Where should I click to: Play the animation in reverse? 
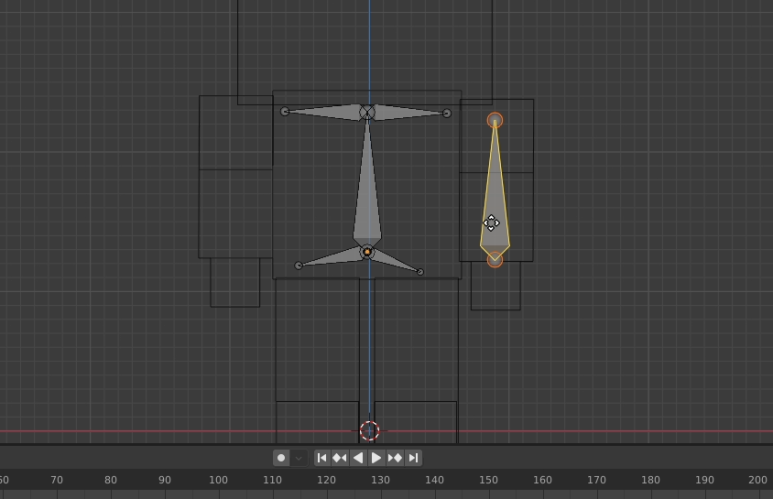click(x=358, y=458)
